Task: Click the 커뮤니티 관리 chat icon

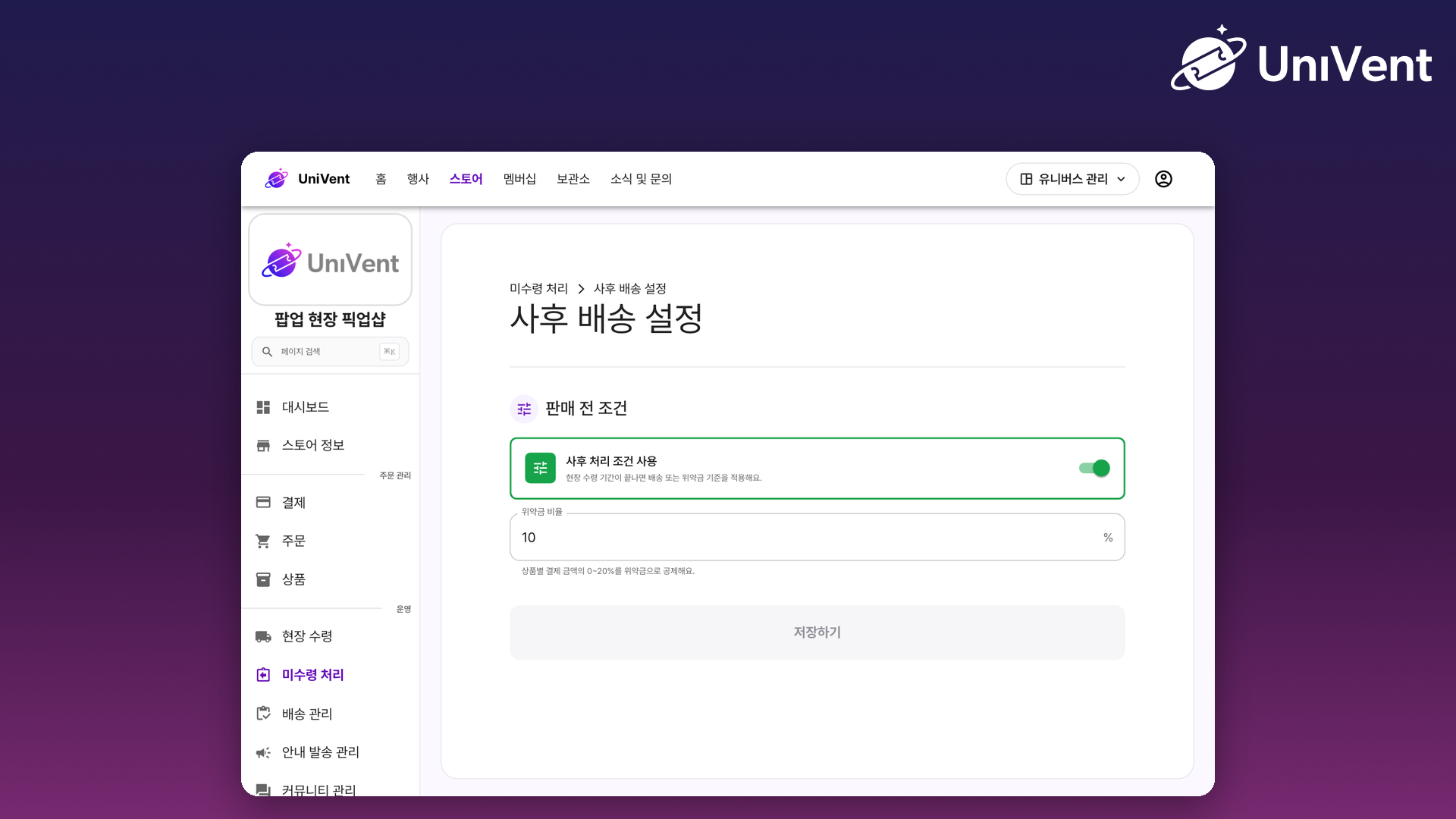Action: click(x=263, y=790)
